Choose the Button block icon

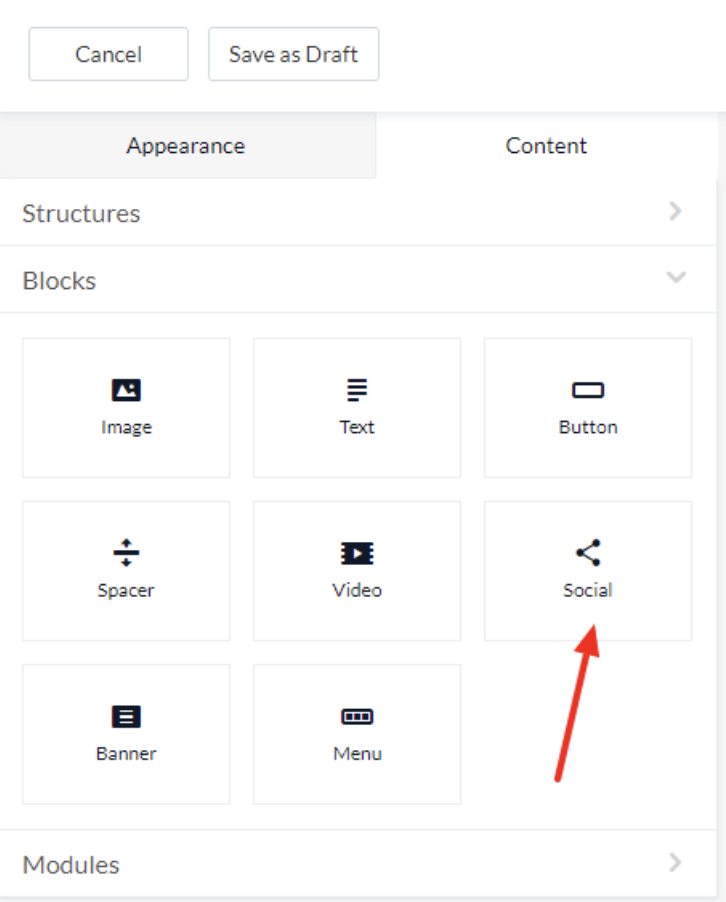click(588, 390)
